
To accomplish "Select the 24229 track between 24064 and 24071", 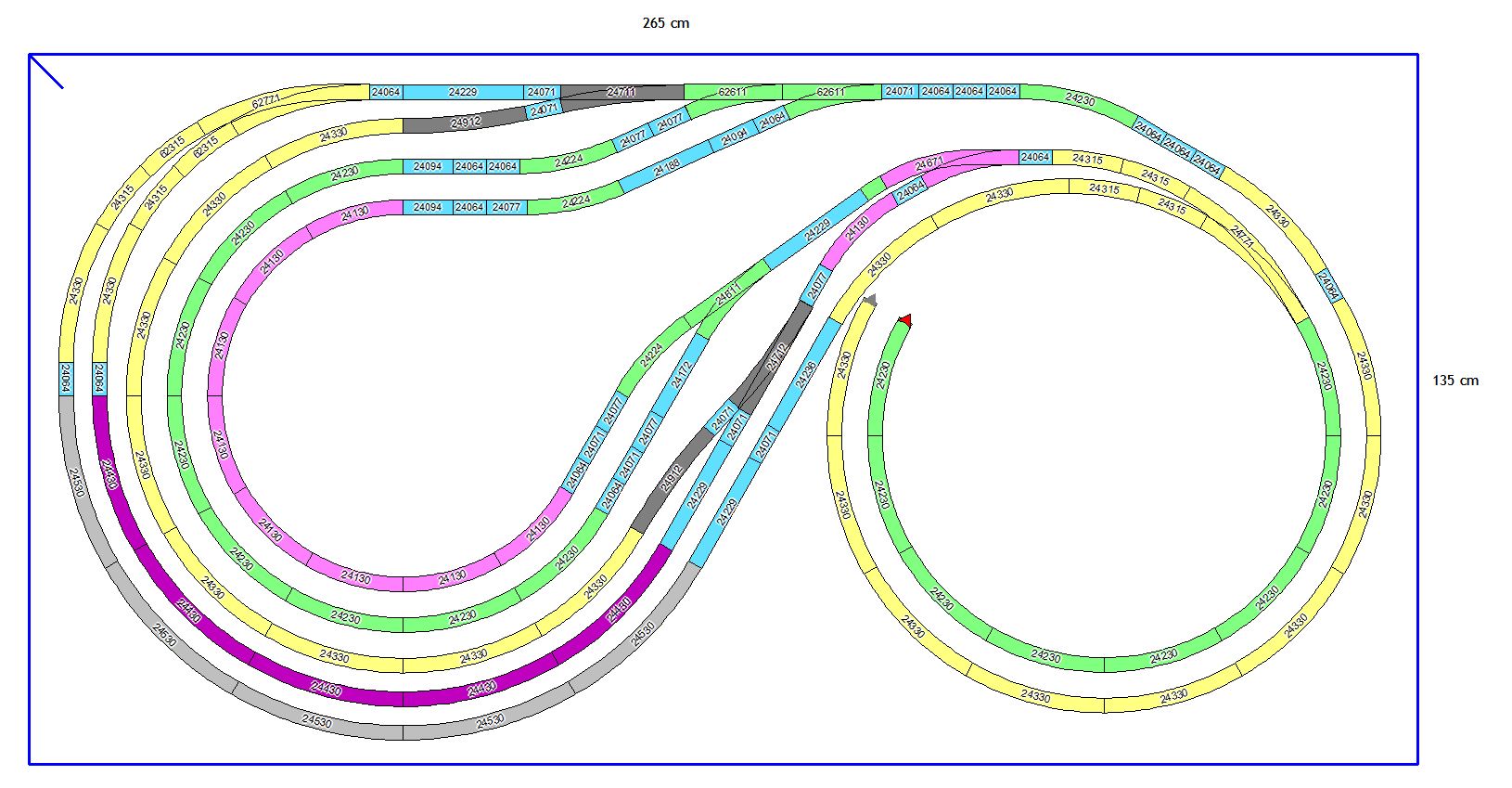I will 463,92.
